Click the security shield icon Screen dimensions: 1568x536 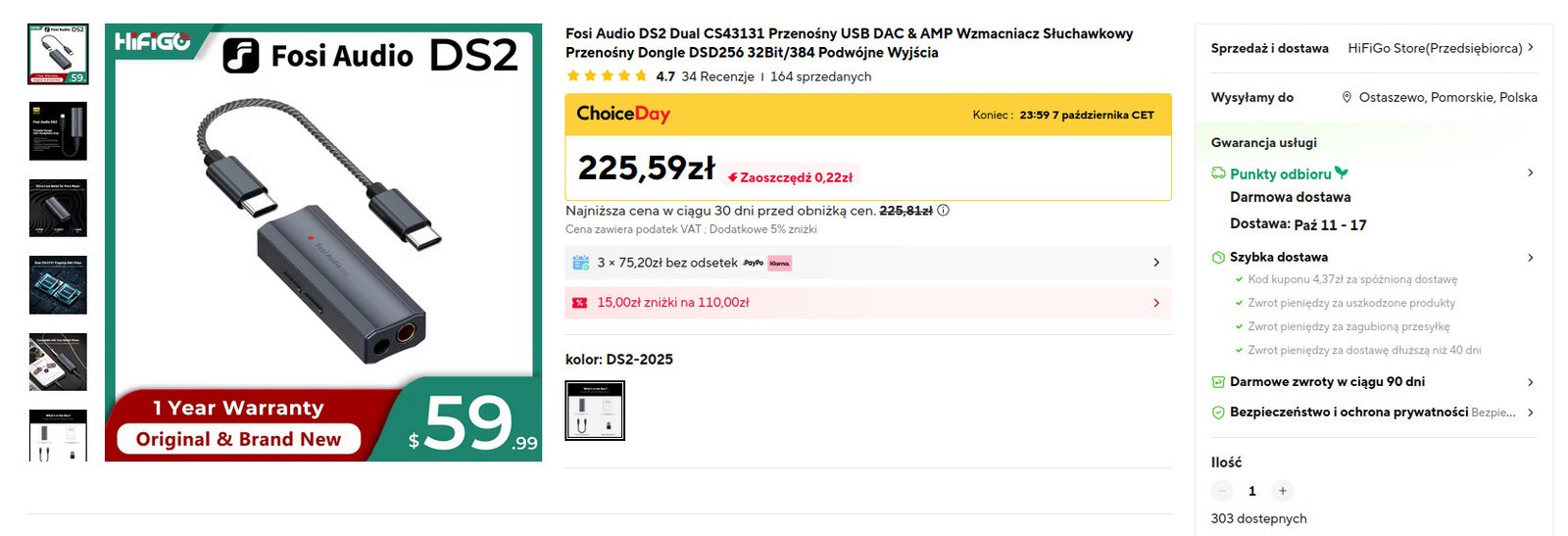pos(1218,413)
